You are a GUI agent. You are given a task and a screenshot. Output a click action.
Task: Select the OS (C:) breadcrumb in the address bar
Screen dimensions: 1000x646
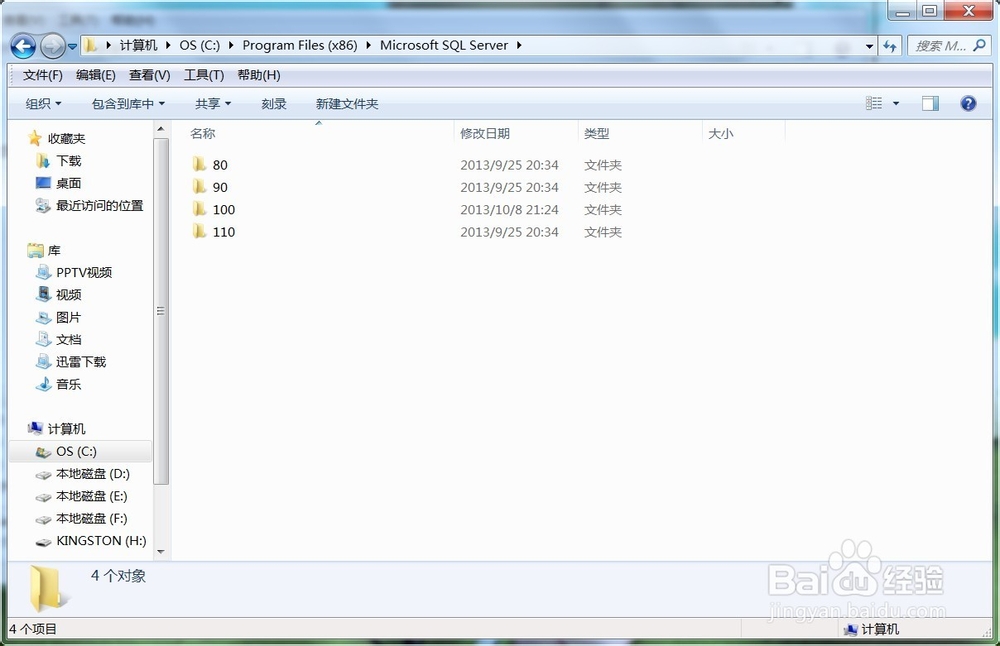pos(200,45)
